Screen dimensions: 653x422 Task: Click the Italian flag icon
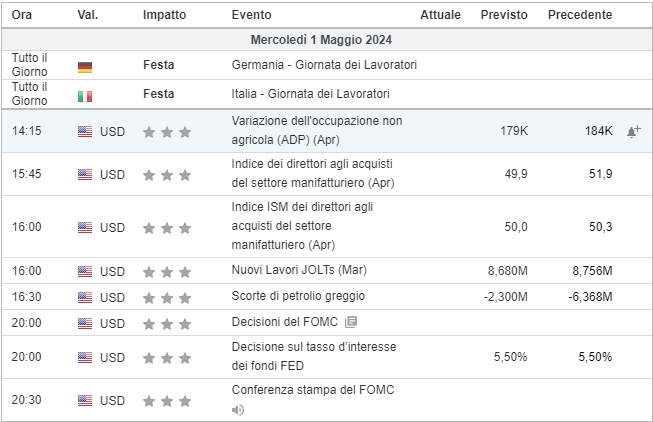(85, 96)
